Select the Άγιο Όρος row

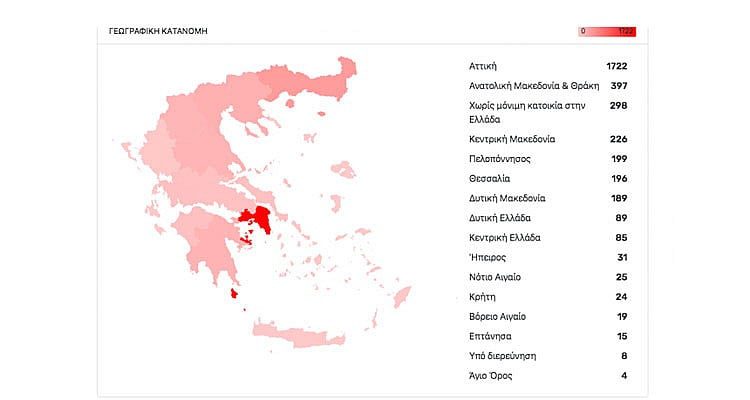pos(547,375)
